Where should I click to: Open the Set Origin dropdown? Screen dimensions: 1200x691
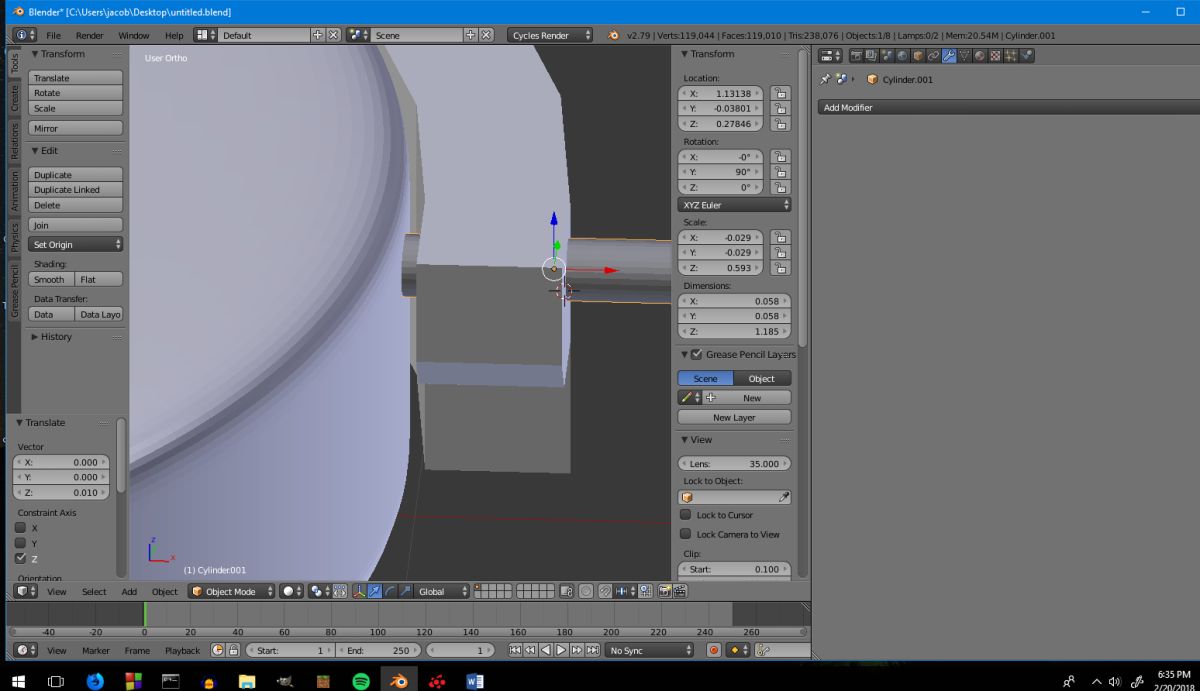pos(76,244)
